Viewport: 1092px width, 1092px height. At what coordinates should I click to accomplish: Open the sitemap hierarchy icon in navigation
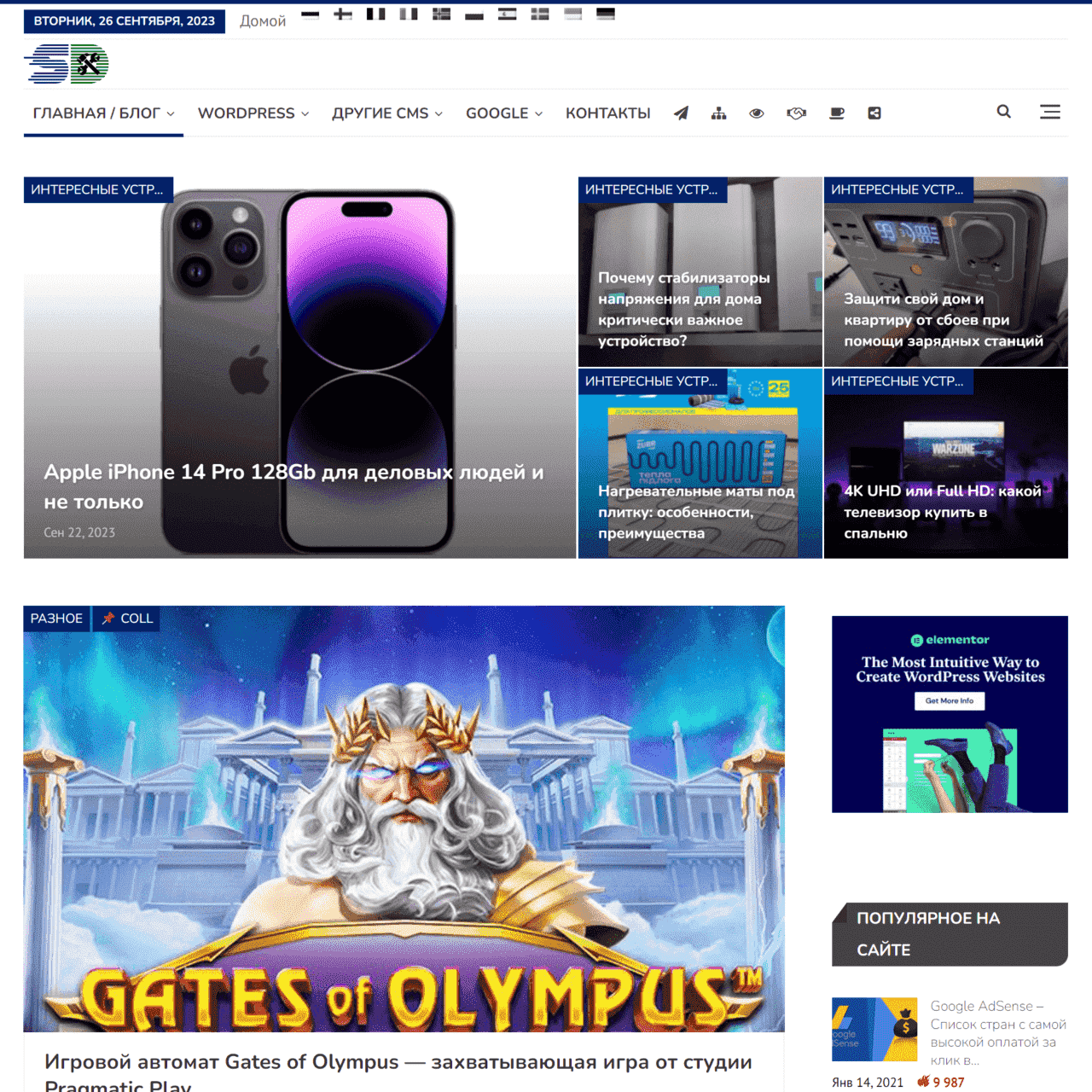[x=718, y=113]
